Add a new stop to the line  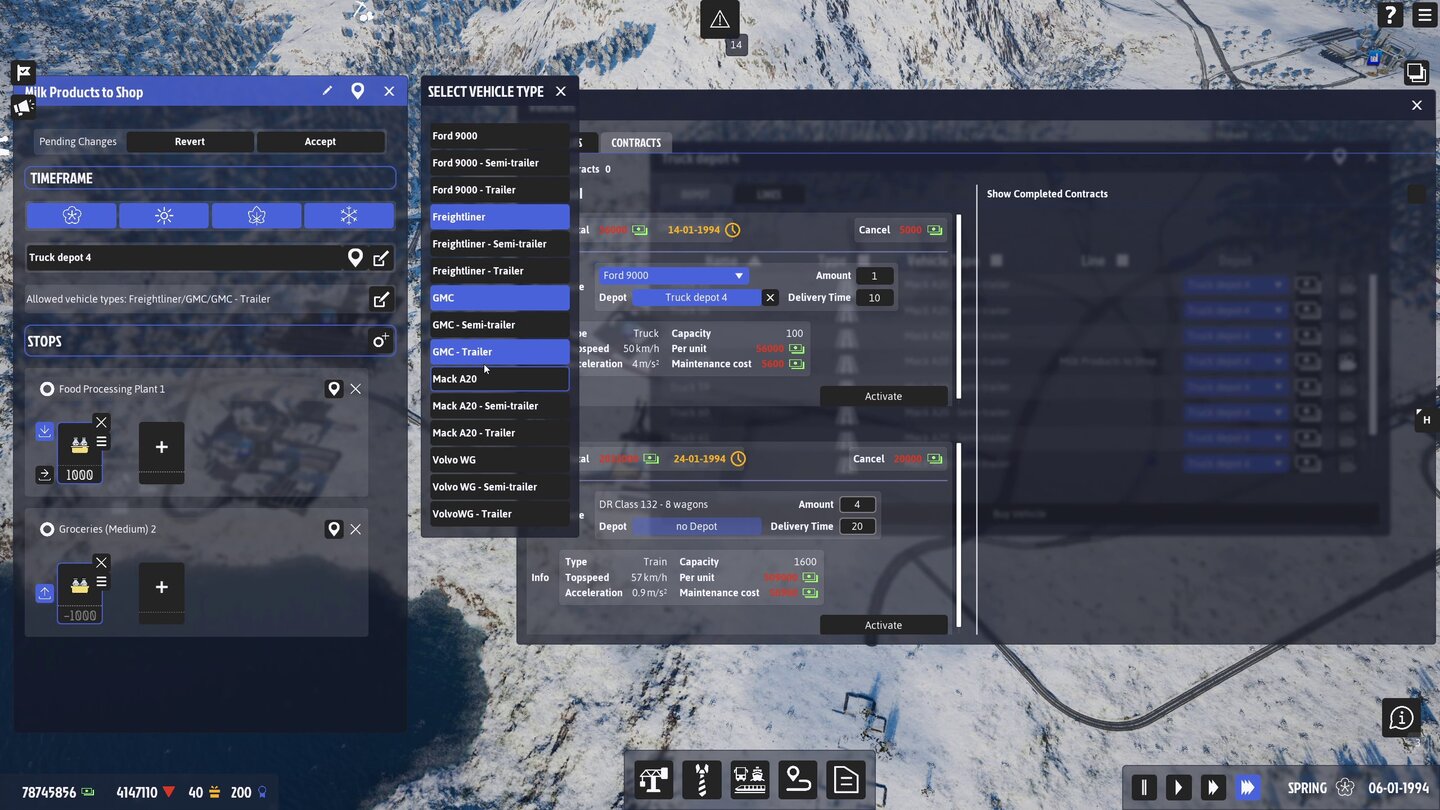coord(381,341)
